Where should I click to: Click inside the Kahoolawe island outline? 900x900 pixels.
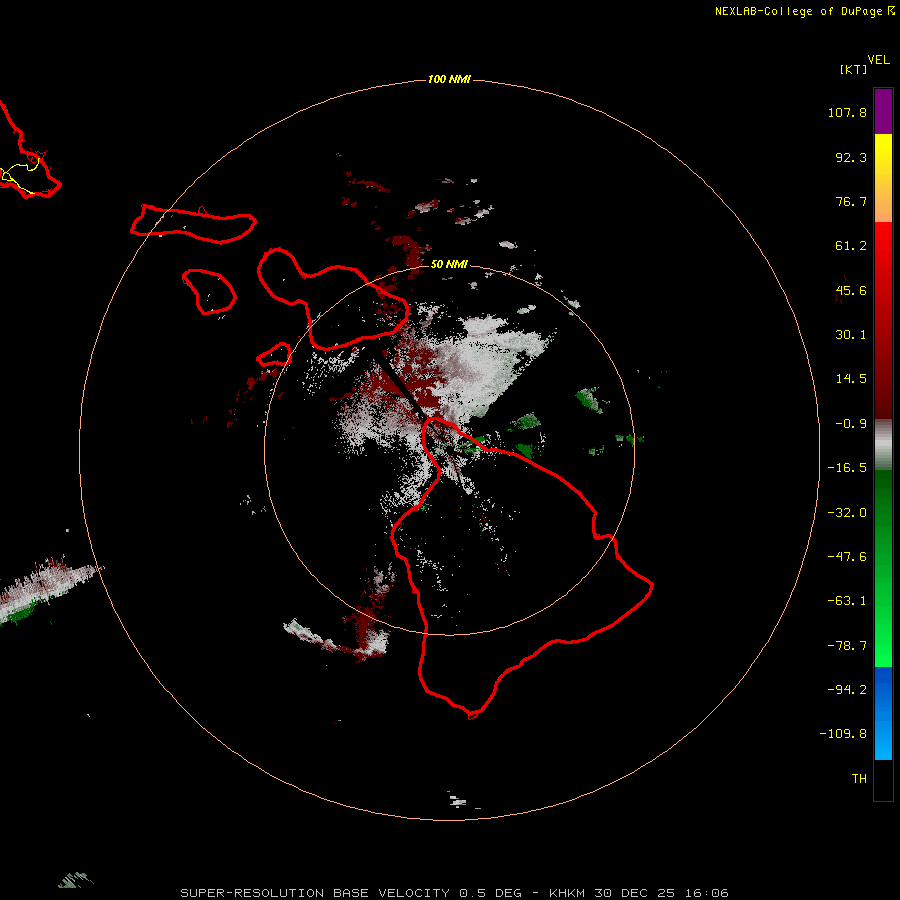pos(274,355)
